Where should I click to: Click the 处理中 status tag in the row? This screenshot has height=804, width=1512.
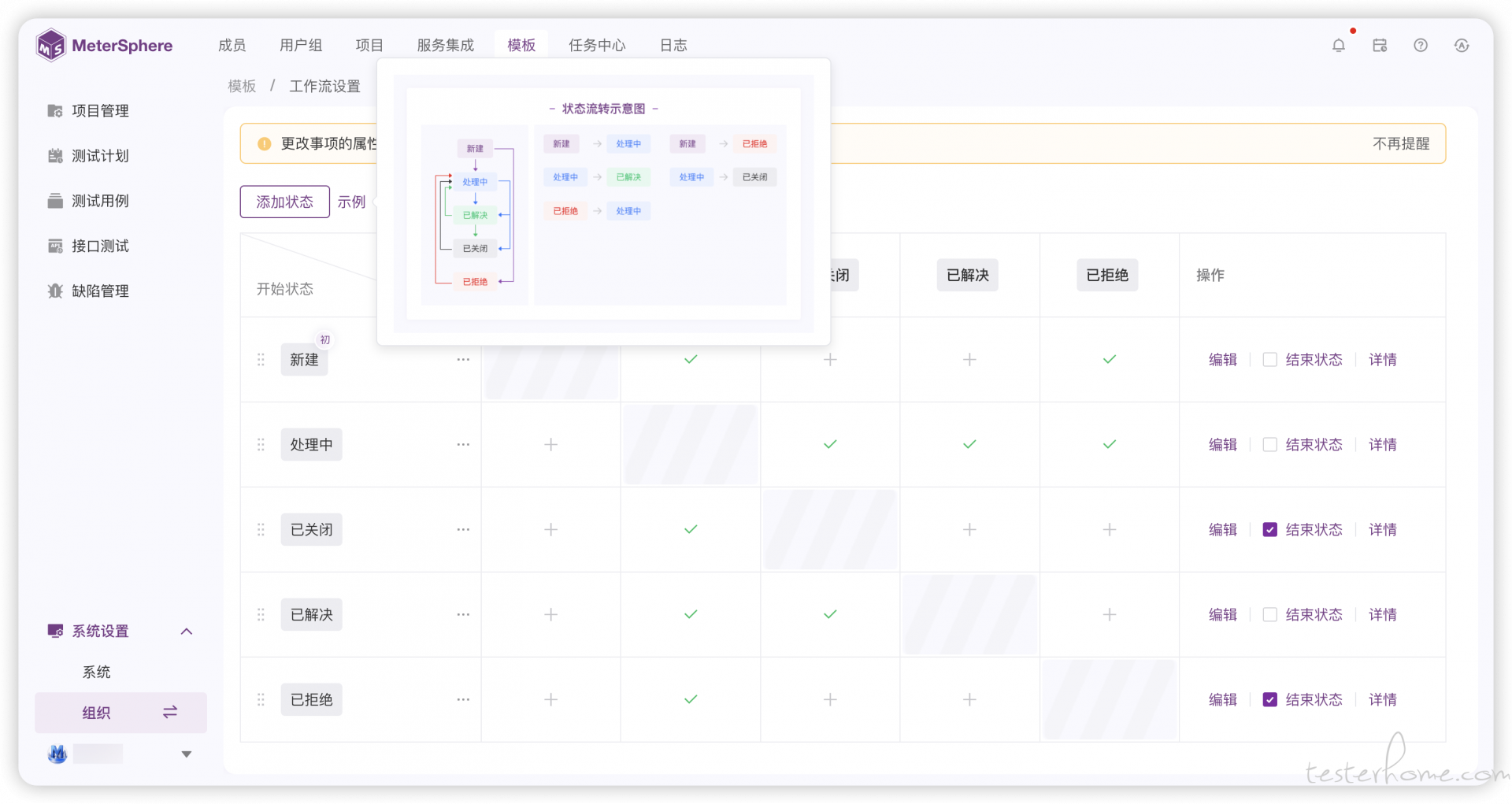312,445
